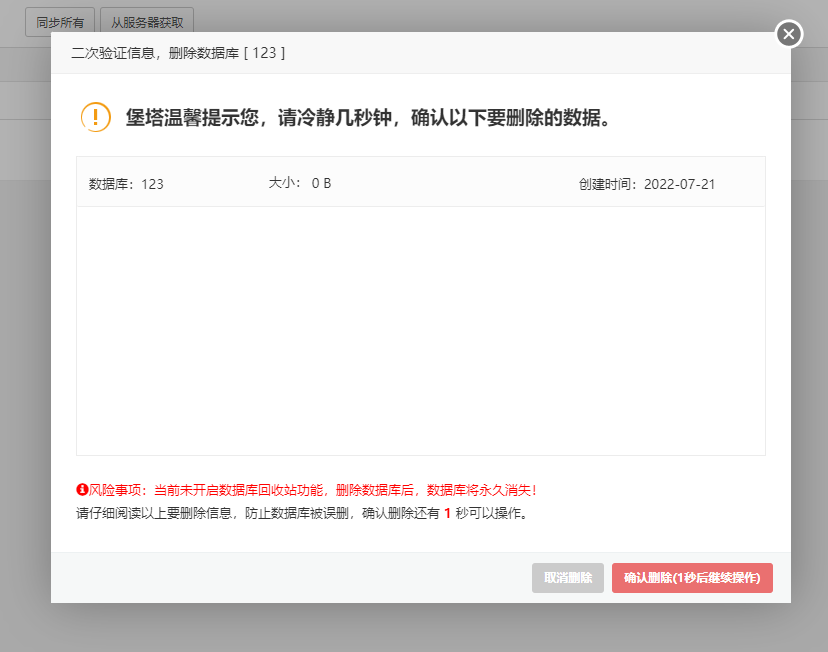Screen dimensions: 828x652
Task: Confirm deletion with the 确认删除 button
Action: (x=692, y=578)
